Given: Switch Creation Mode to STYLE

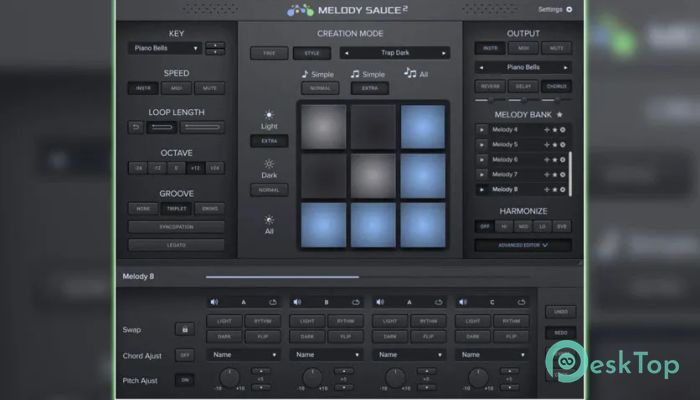Looking at the screenshot, I should (312, 53).
